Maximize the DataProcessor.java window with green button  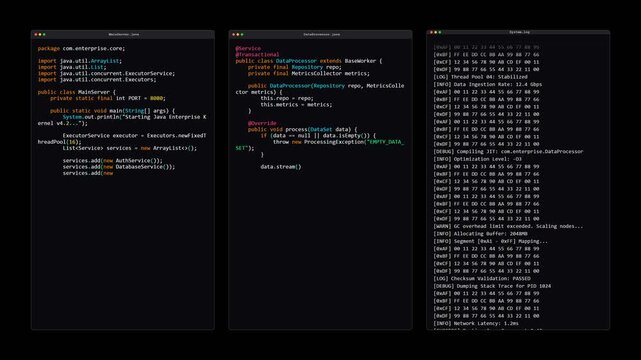pyautogui.click(x=242, y=34)
